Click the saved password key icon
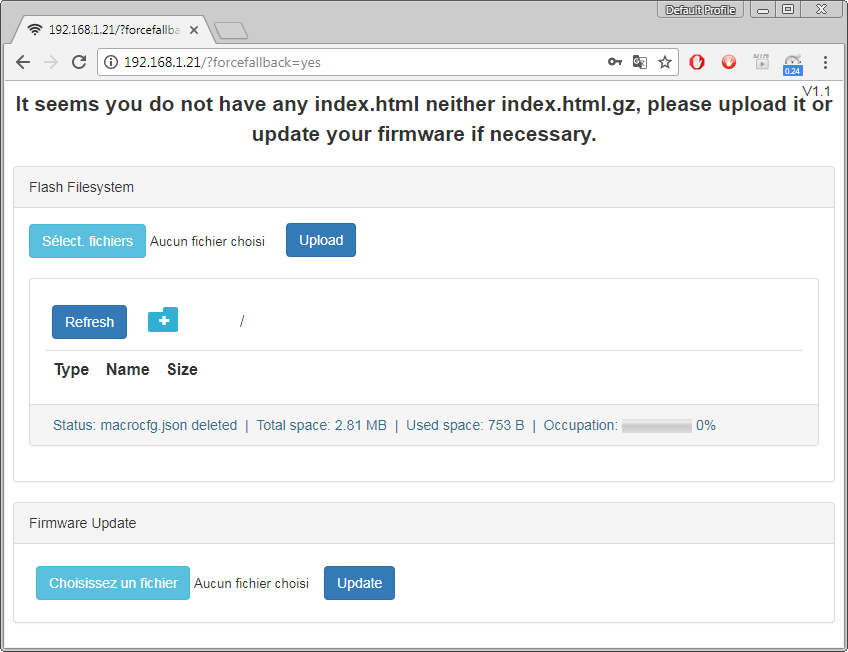 tap(615, 62)
